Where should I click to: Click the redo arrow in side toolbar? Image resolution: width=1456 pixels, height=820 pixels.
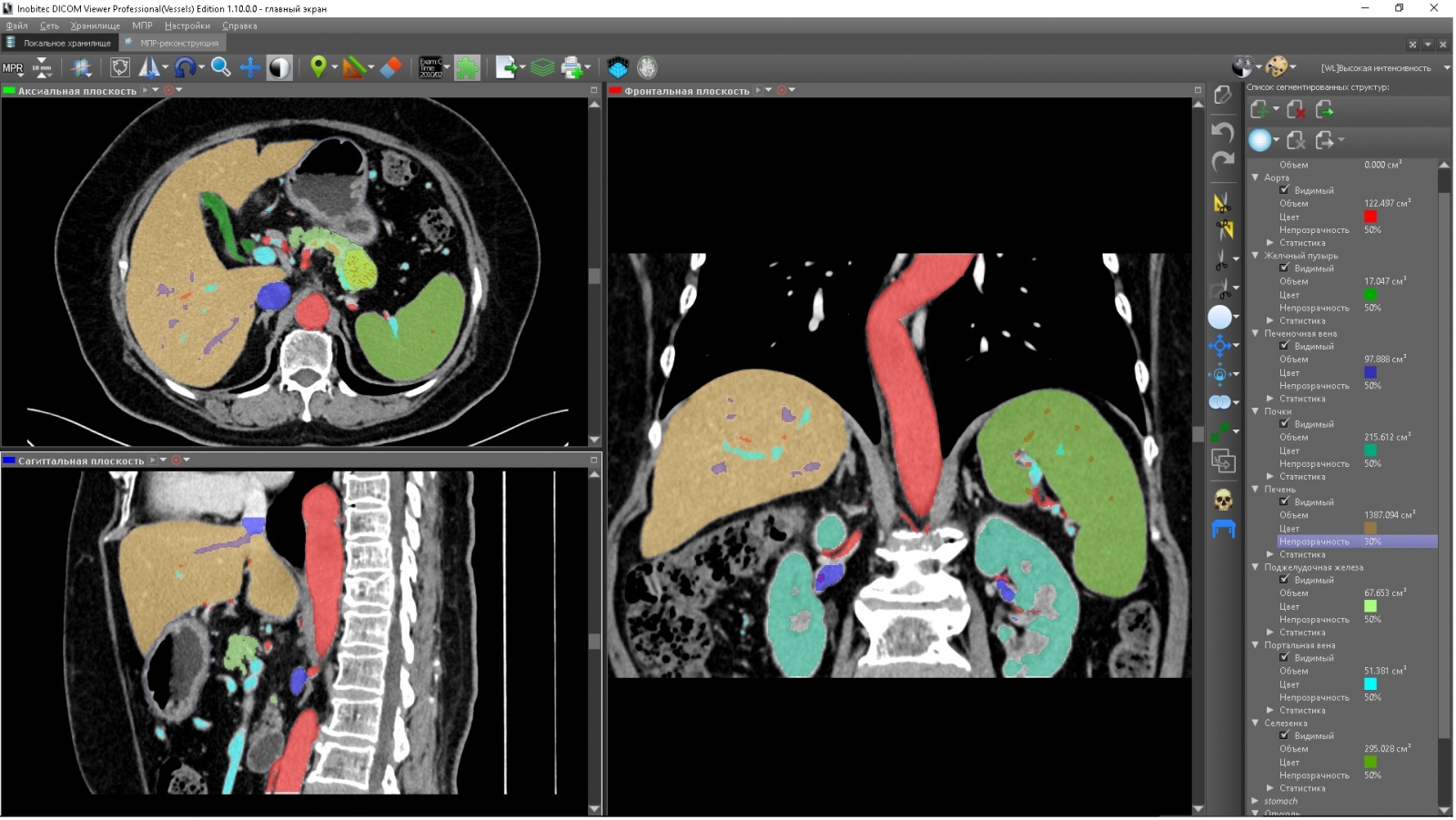coord(1223,162)
